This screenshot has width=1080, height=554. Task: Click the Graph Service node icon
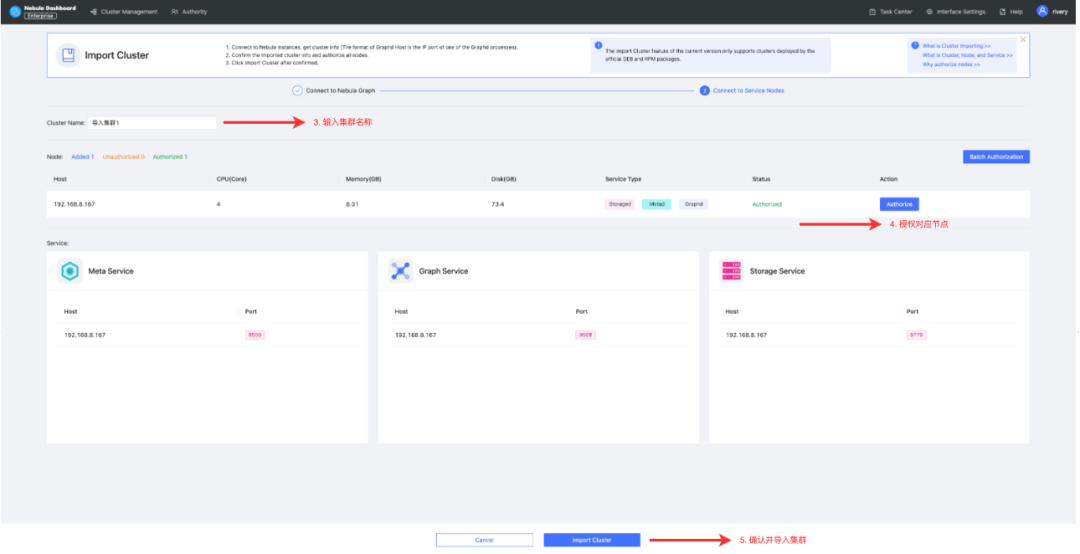[400, 271]
